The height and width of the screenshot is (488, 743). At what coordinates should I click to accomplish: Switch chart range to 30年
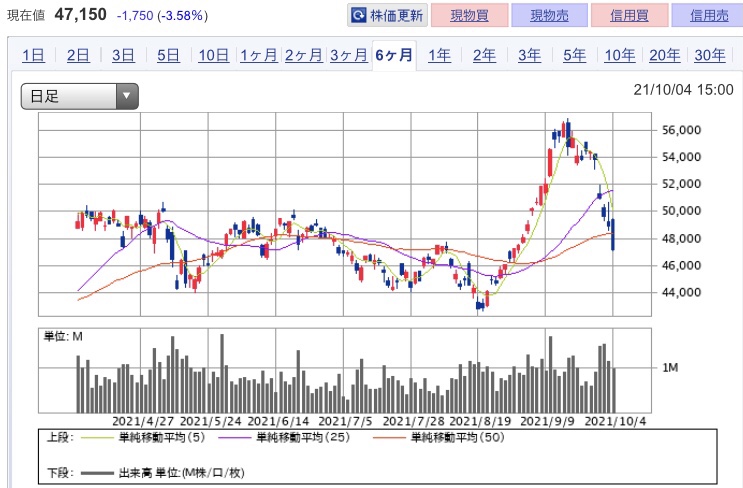pyautogui.click(x=710, y=55)
